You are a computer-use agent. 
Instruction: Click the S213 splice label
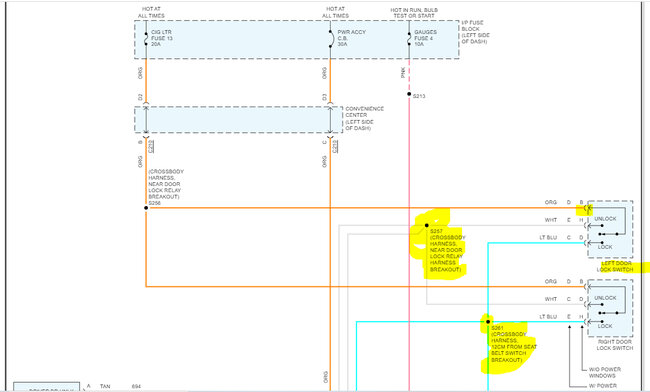419,96
